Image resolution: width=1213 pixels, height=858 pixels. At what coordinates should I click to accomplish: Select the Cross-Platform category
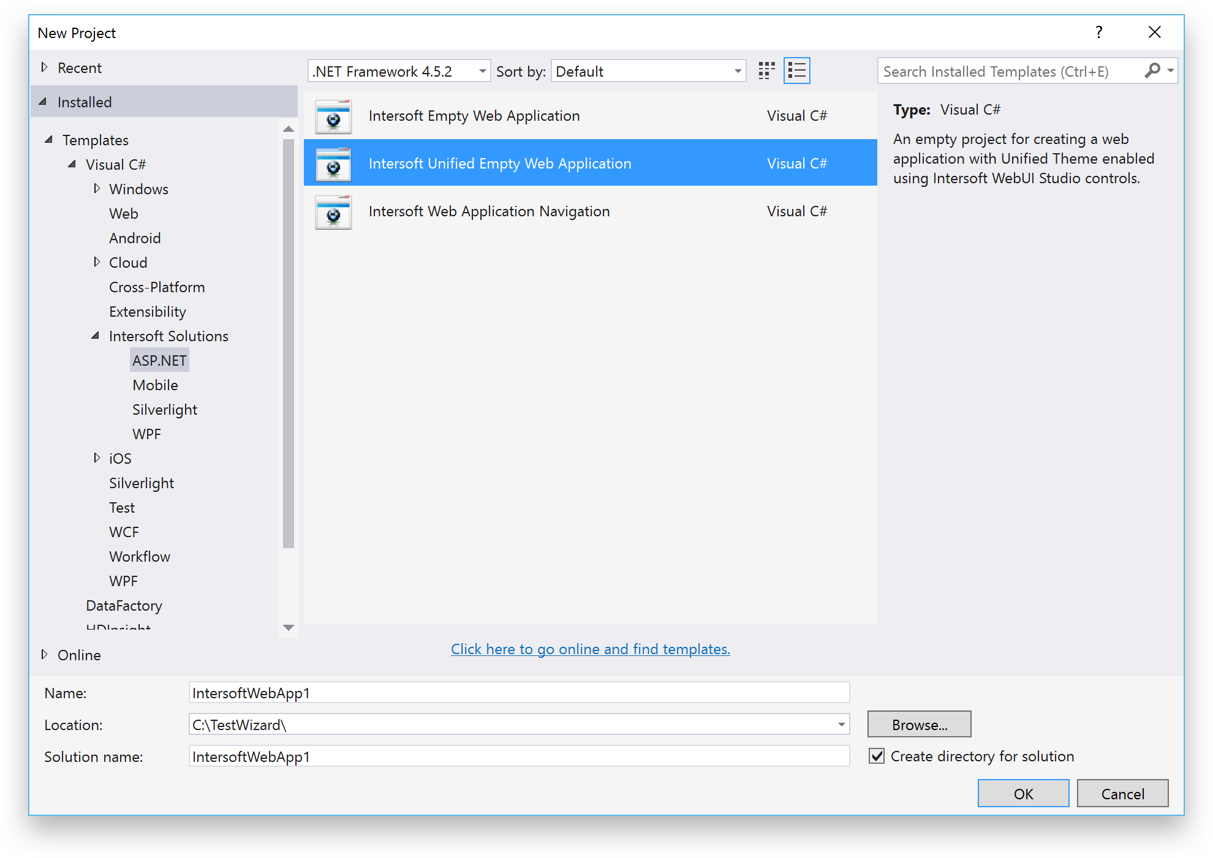click(157, 287)
